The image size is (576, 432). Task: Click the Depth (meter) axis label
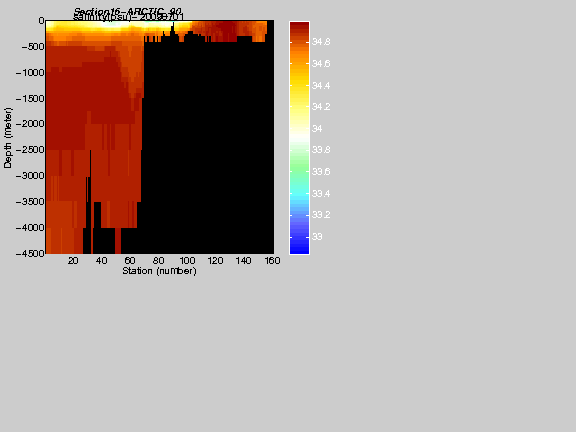[8, 138]
